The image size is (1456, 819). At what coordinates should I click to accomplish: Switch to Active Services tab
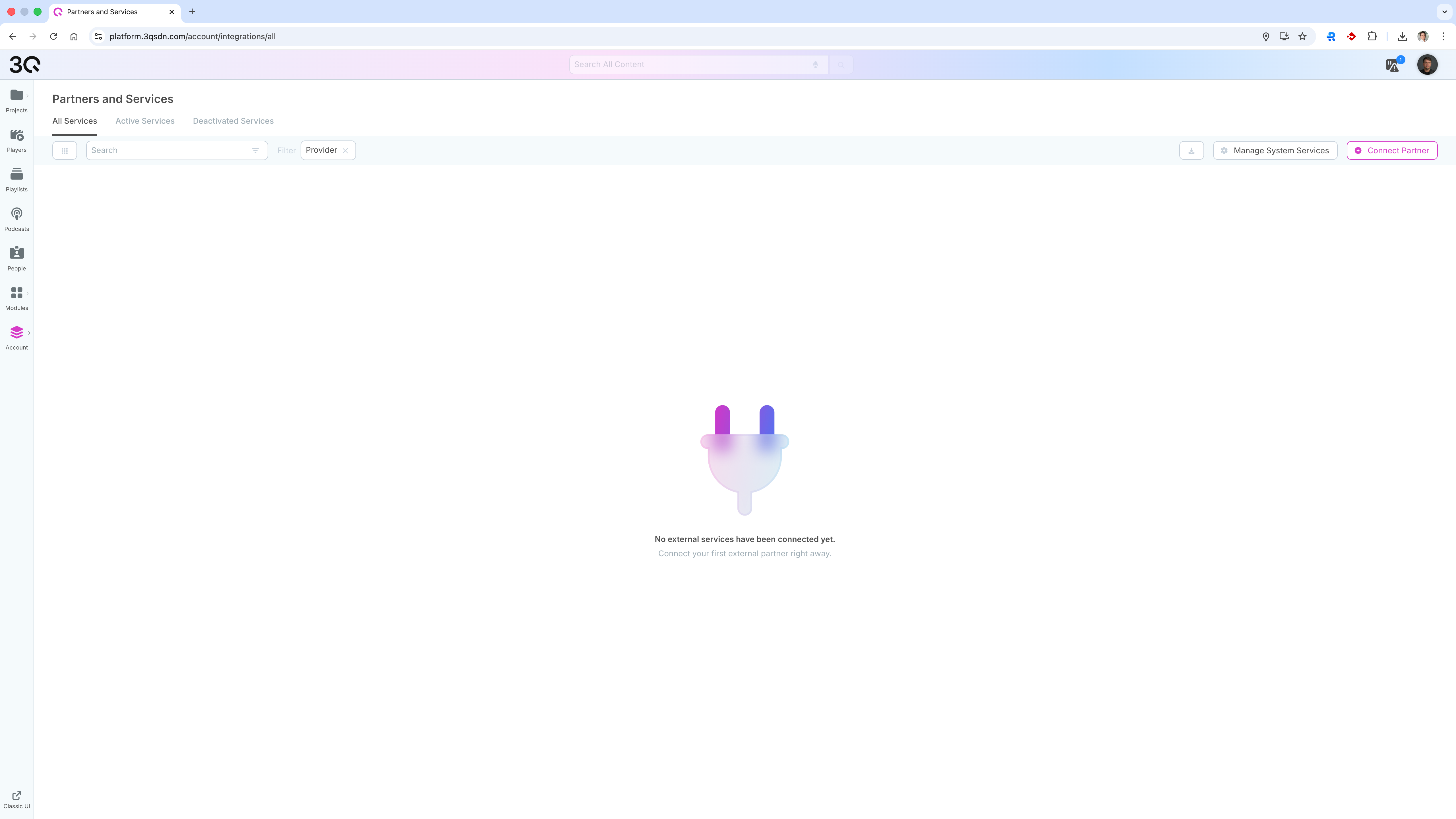click(145, 121)
